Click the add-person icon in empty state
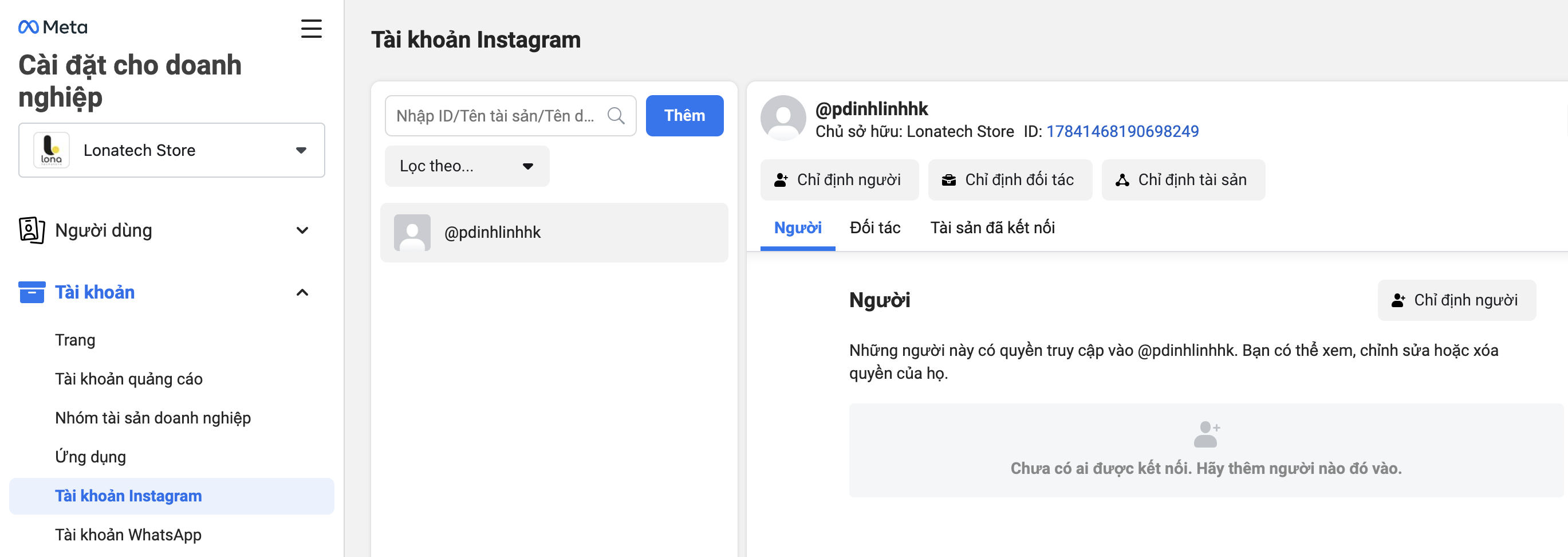The width and height of the screenshot is (1568, 557). [x=1207, y=434]
